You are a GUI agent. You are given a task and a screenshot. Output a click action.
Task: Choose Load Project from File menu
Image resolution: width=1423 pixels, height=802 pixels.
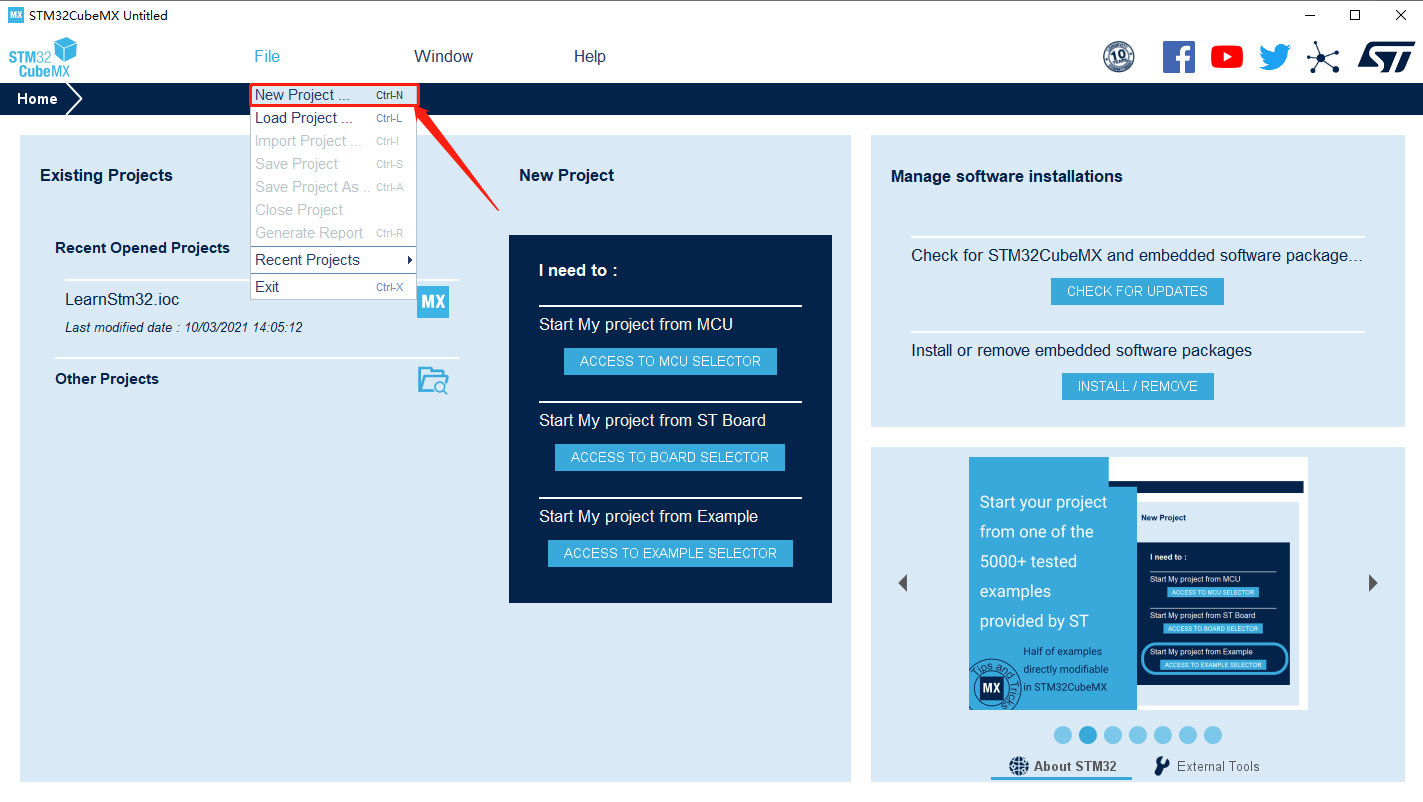(x=334, y=118)
